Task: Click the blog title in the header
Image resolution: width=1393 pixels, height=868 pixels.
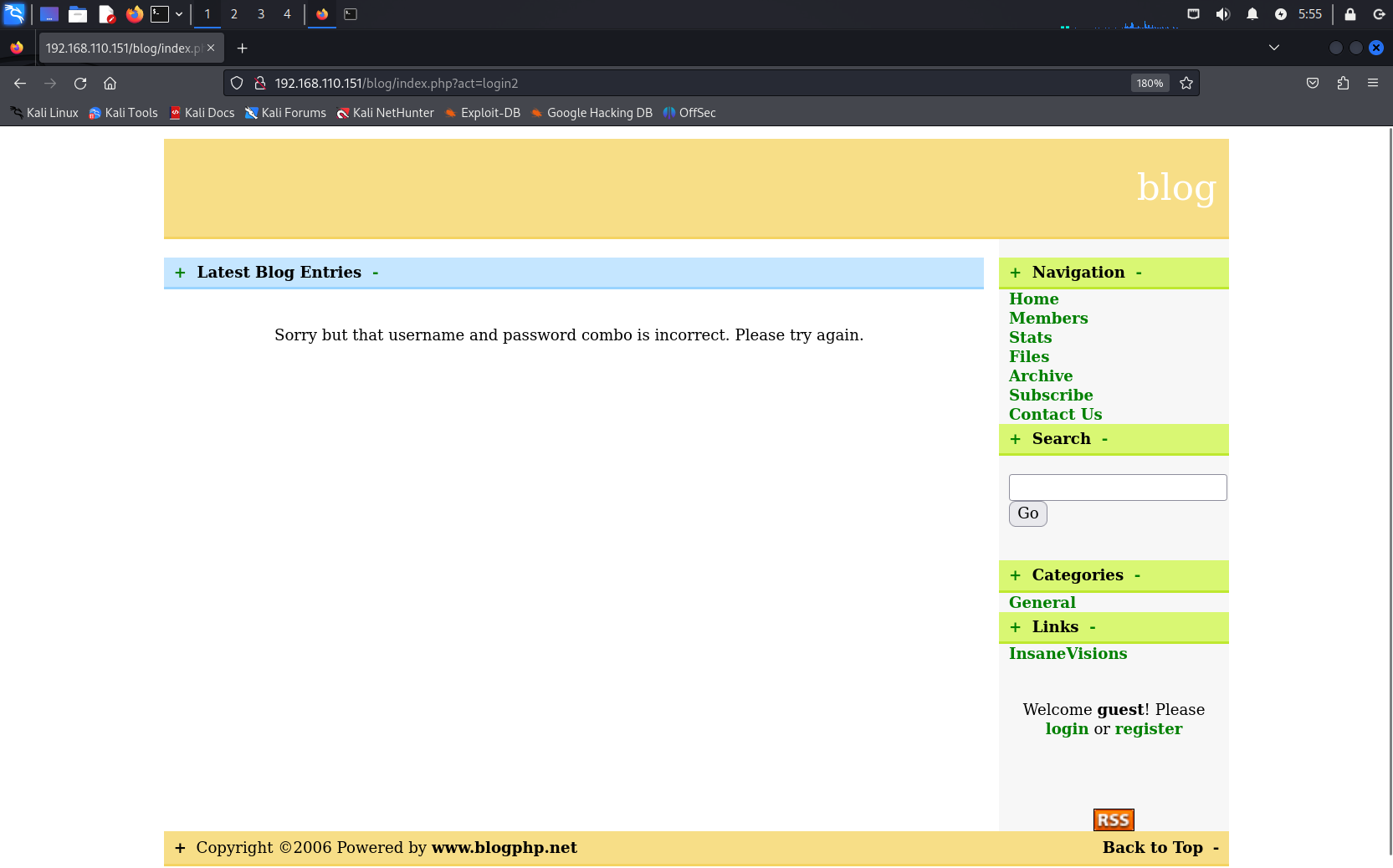Action: (x=1176, y=187)
